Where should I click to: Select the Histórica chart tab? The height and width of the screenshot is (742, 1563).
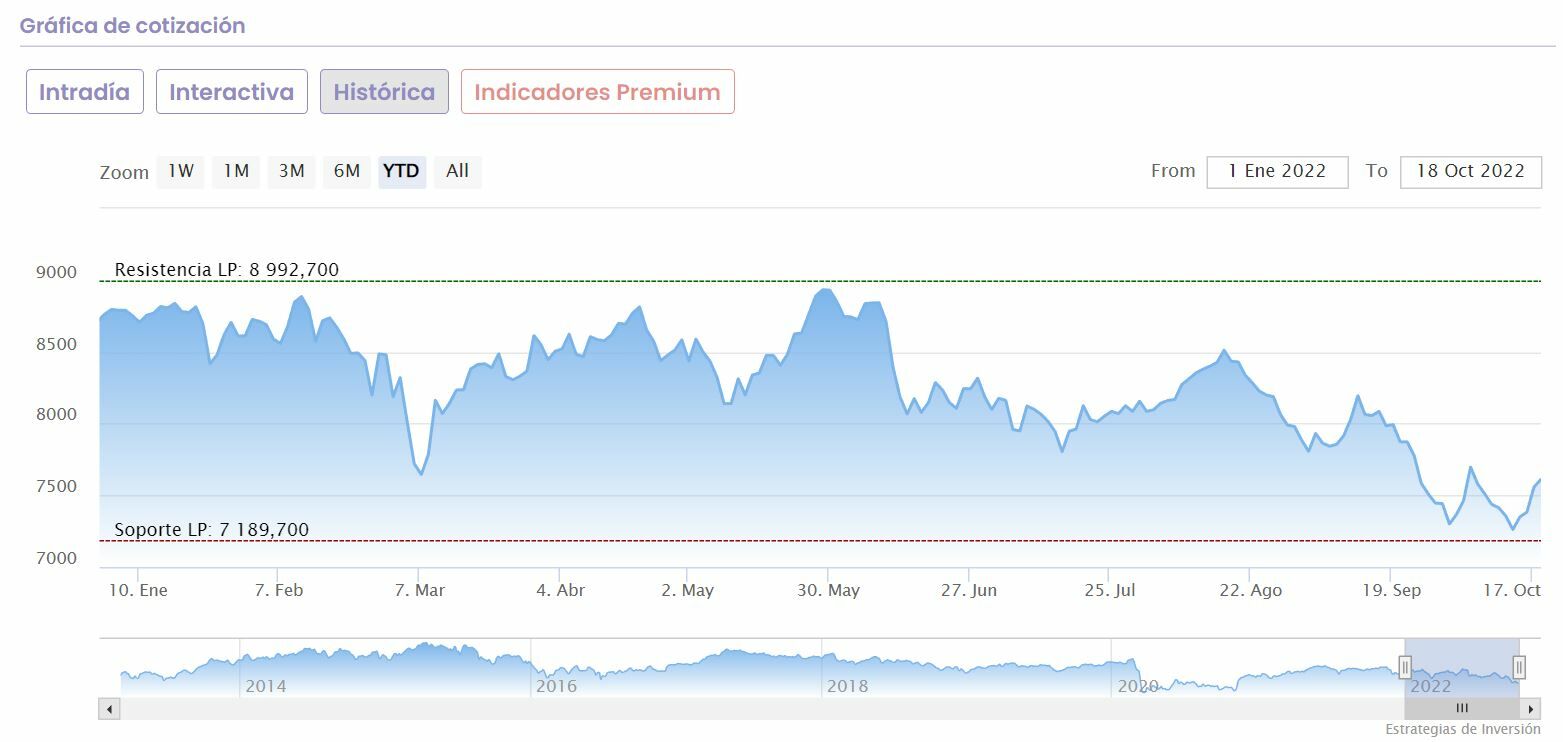pyautogui.click(x=384, y=92)
